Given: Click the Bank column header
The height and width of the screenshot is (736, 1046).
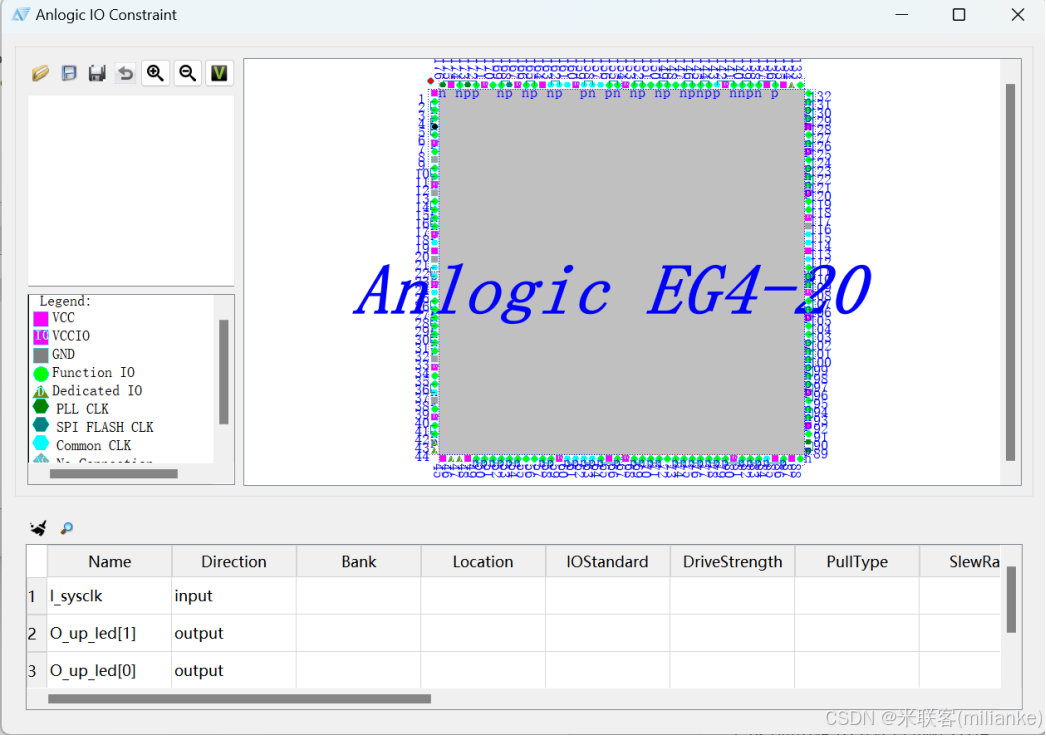Looking at the screenshot, I should pyautogui.click(x=359, y=562).
